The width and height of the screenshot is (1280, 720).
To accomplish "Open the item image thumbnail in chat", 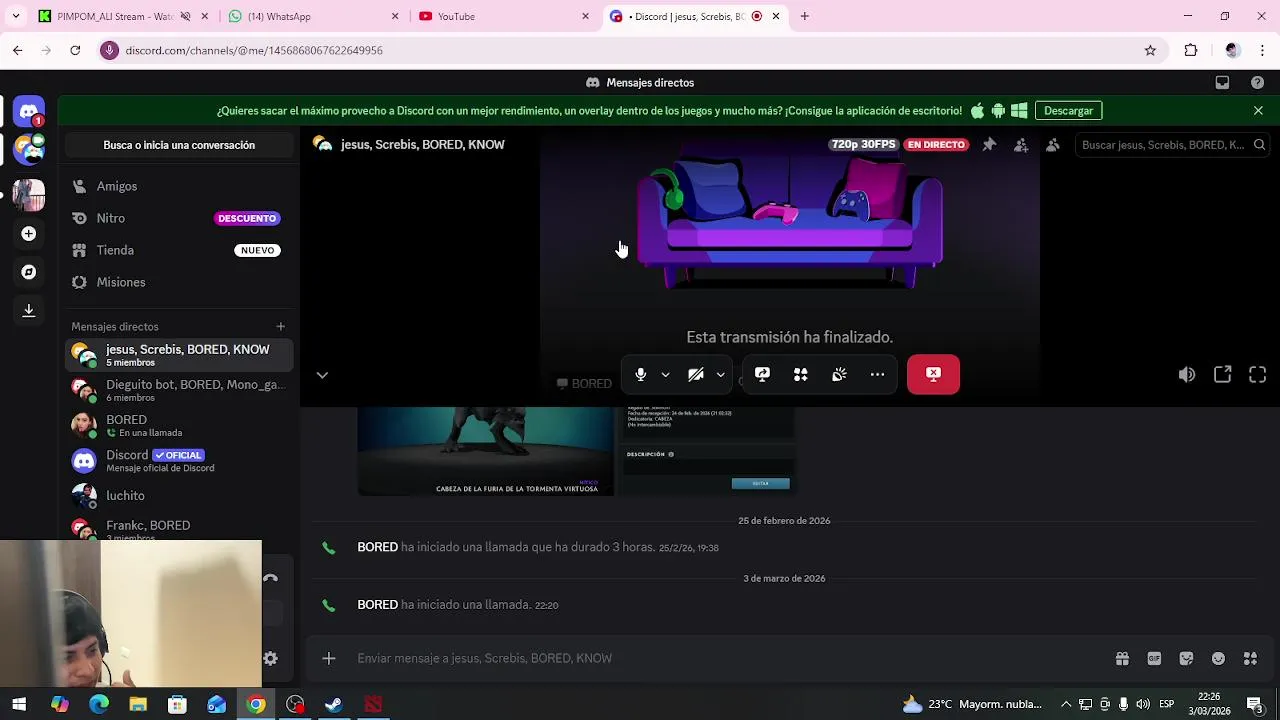I will coord(576,451).
